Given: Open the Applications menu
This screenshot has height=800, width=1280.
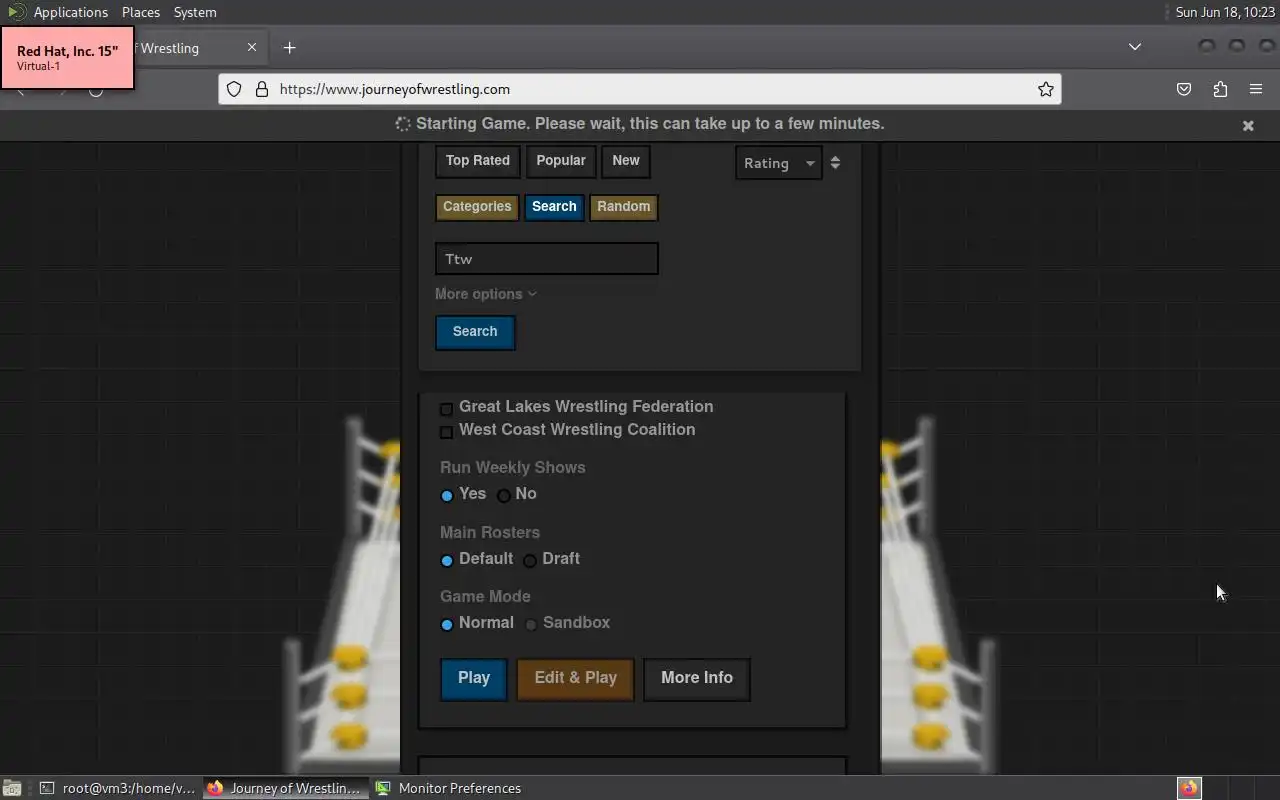Looking at the screenshot, I should pos(70,12).
